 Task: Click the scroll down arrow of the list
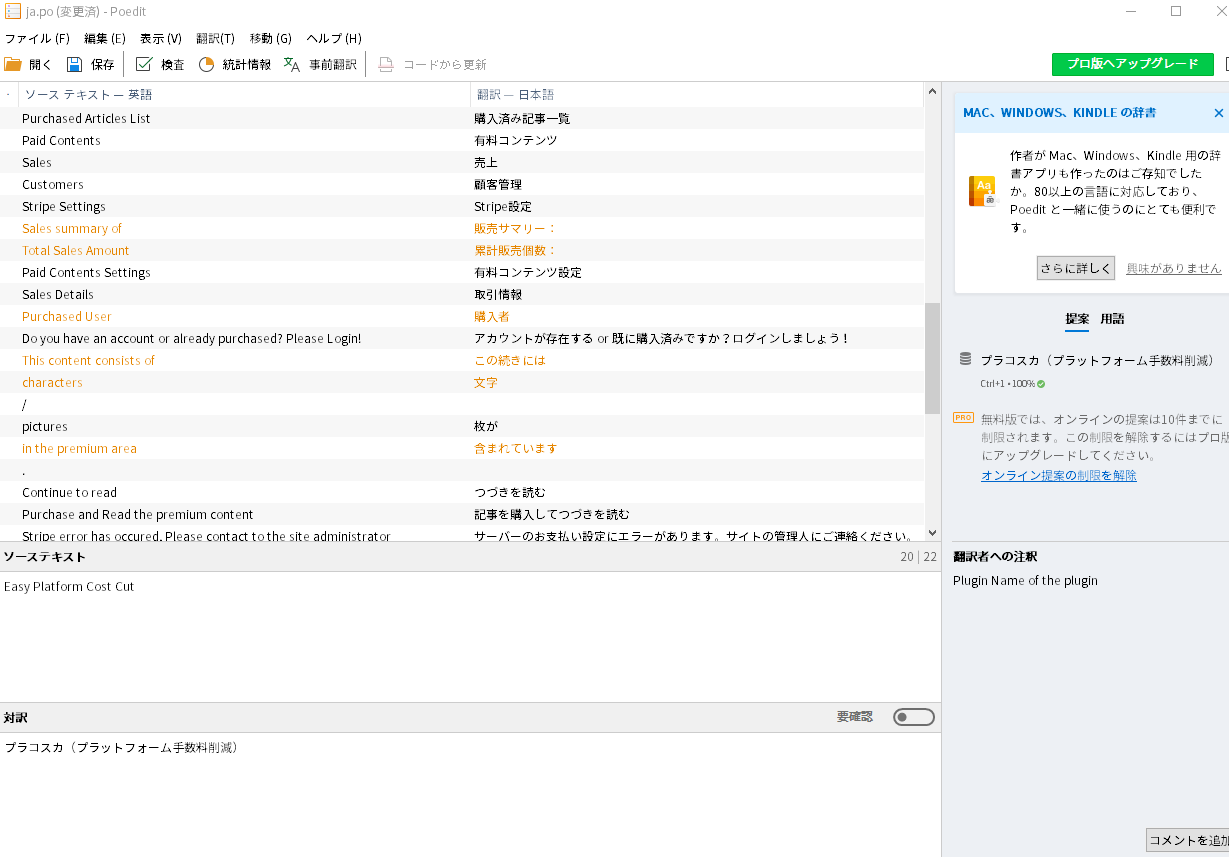coord(932,534)
